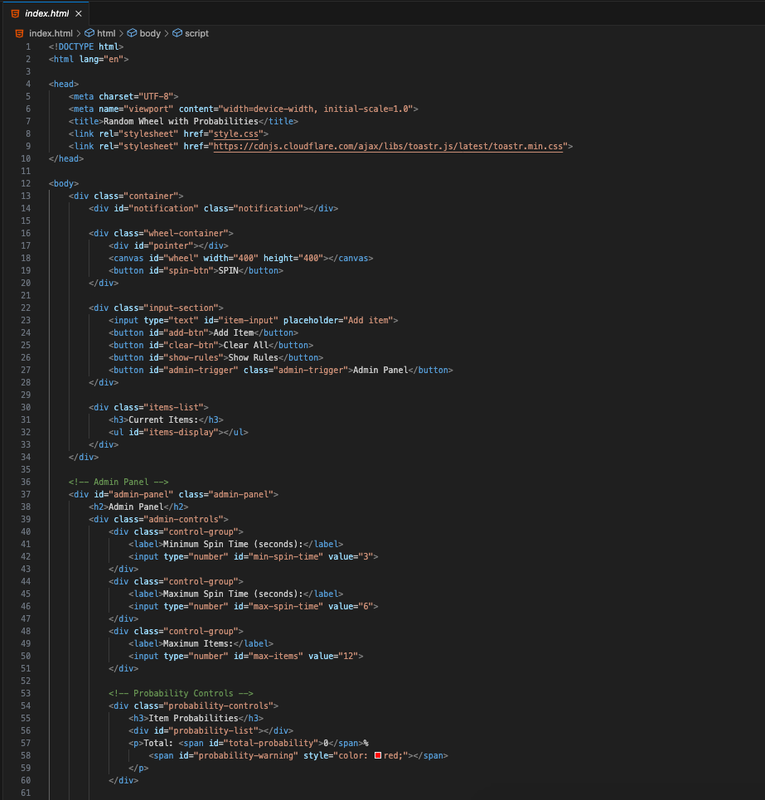Viewport: 765px width, 800px height.
Task: Click the "<!DOCTYPE html>" declaration
Action: pos(86,46)
